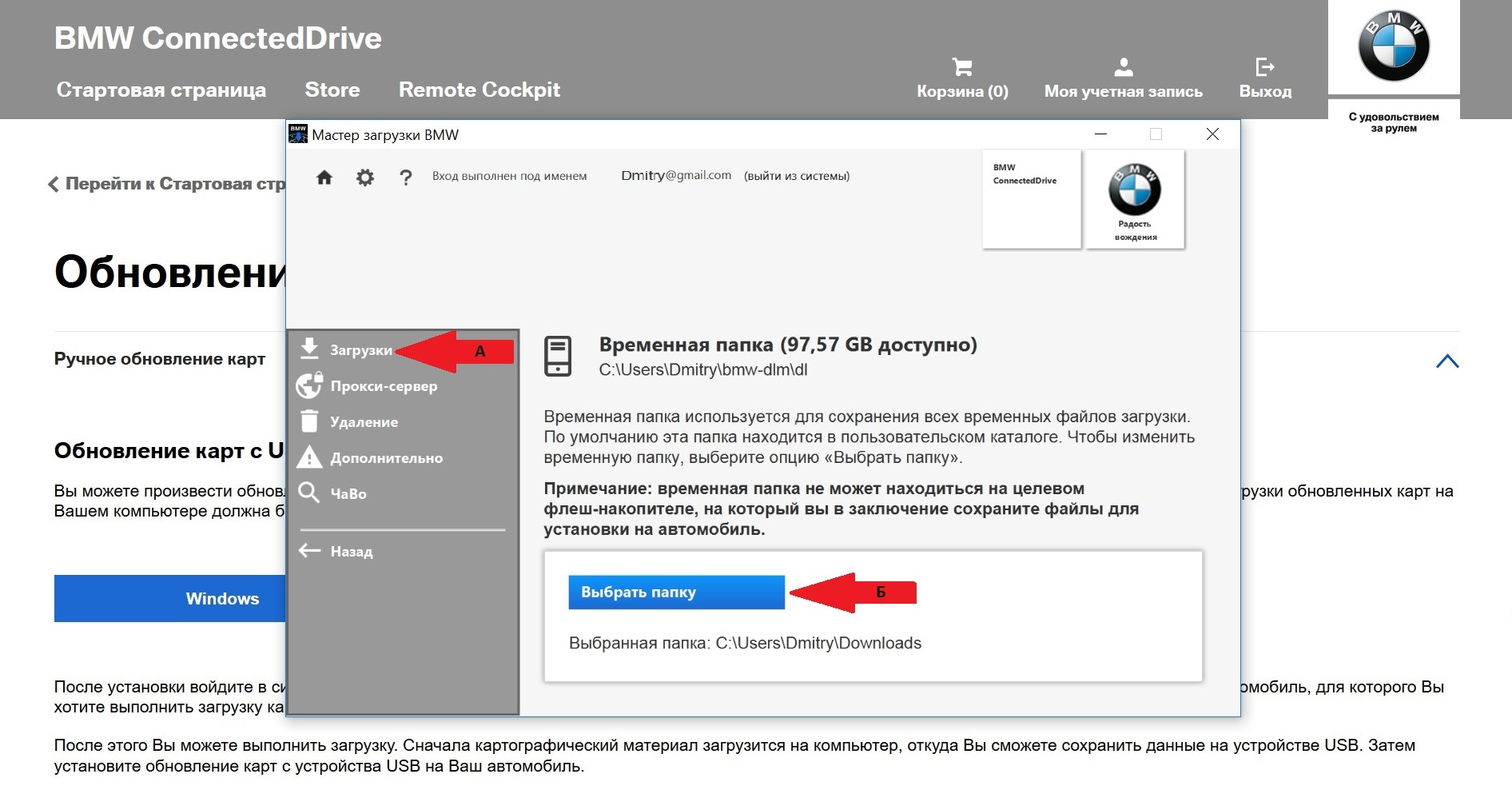Image resolution: width=1512 pixels, height=786 pixels.
Task: Click the Выбранная папка Downloads path text
Action: coord(745,643)
